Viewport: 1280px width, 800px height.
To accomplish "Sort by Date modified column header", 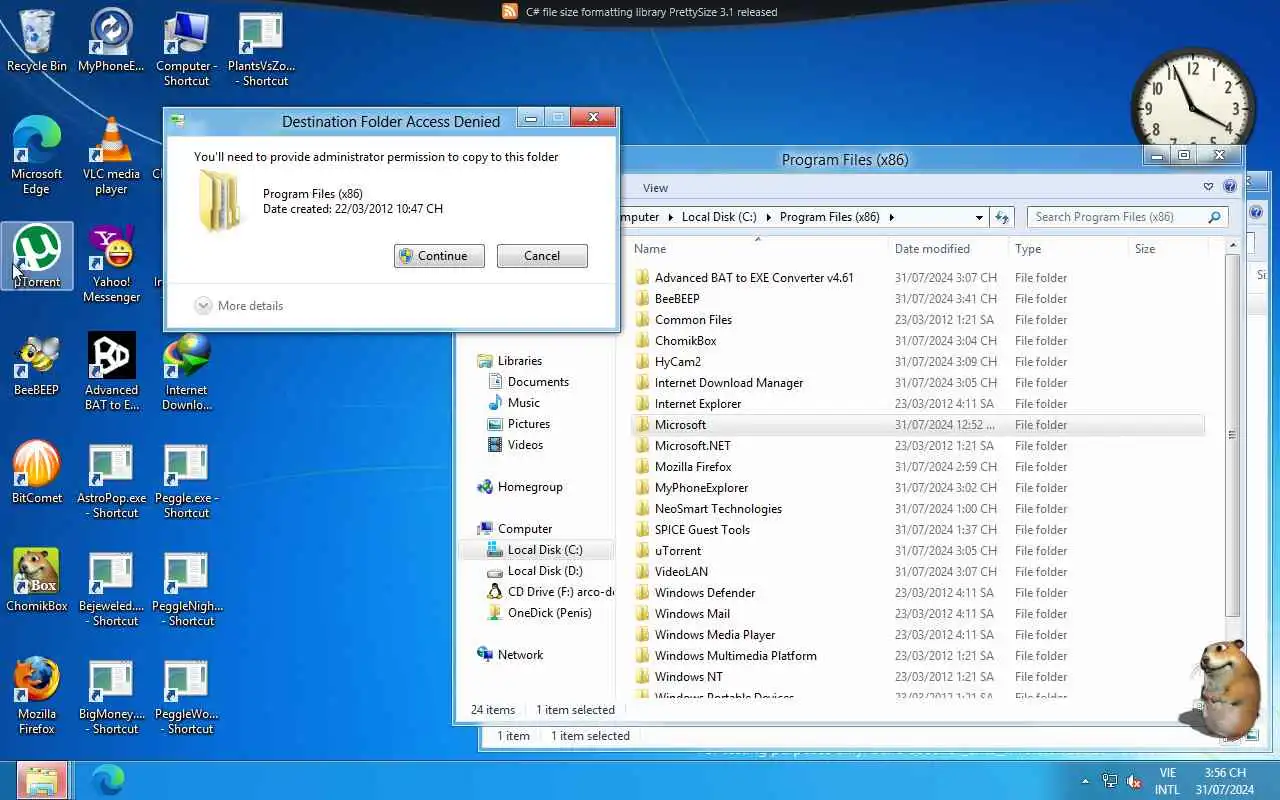I will coord(948,249).
